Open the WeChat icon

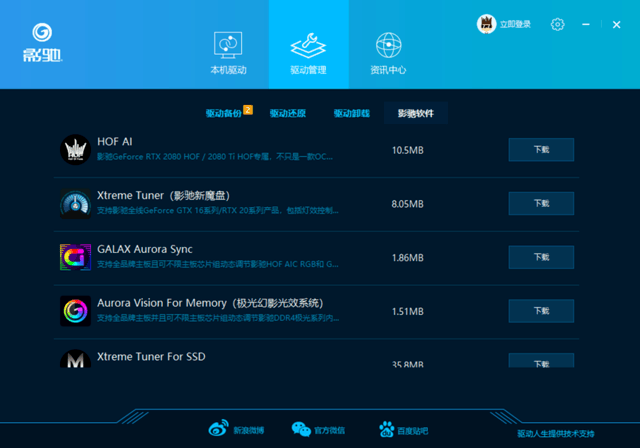click(301, 429)
